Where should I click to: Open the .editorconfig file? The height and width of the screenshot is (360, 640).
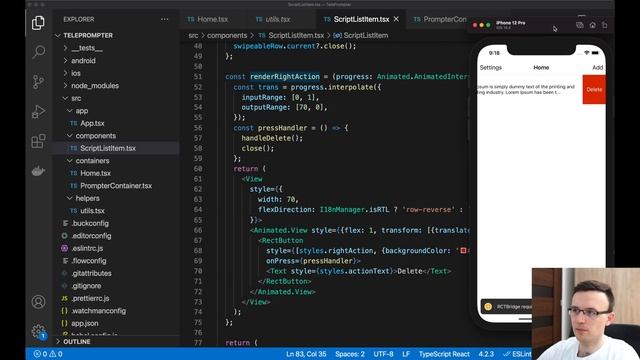point(91,236)
